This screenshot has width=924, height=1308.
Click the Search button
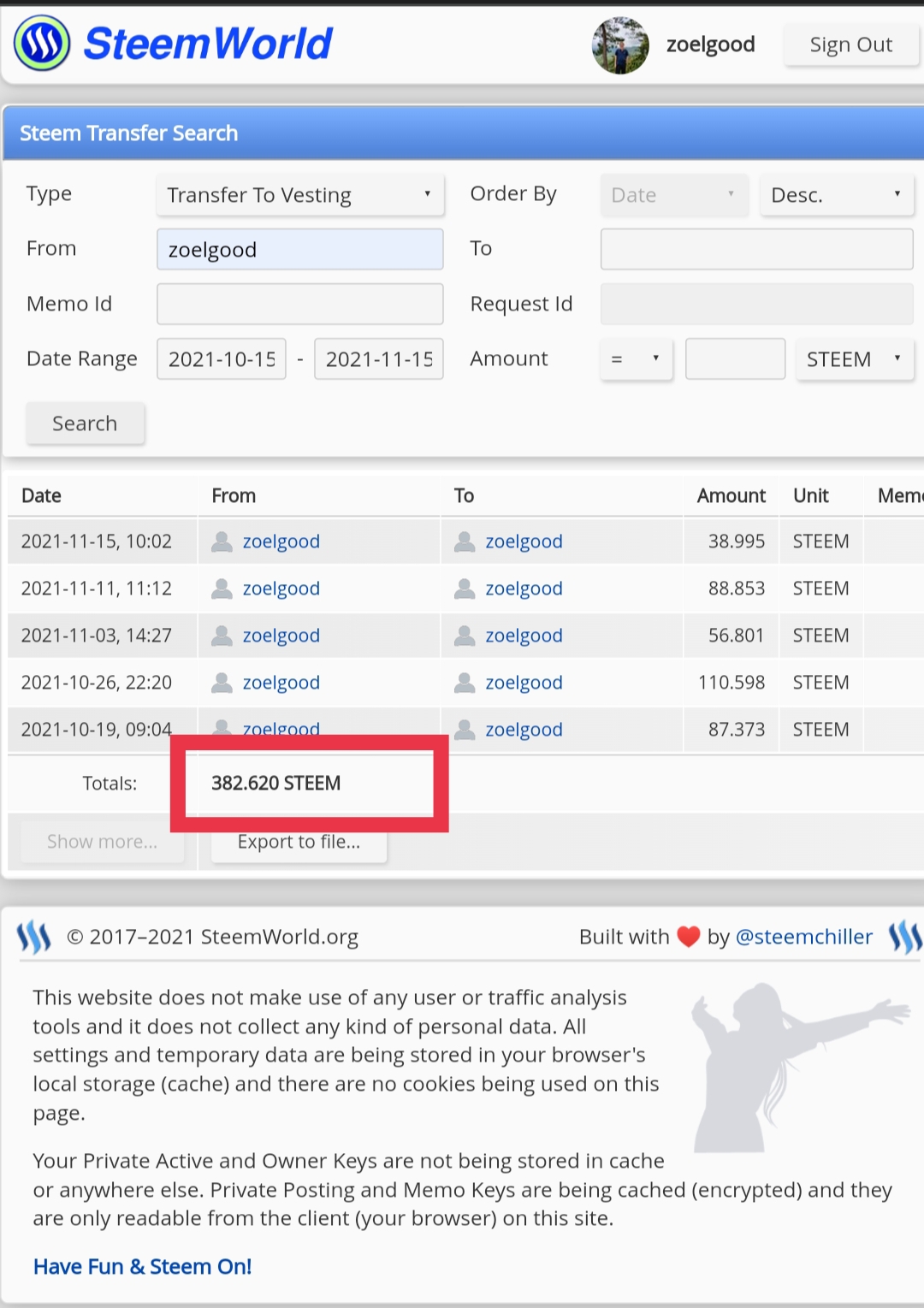point(85,423)
